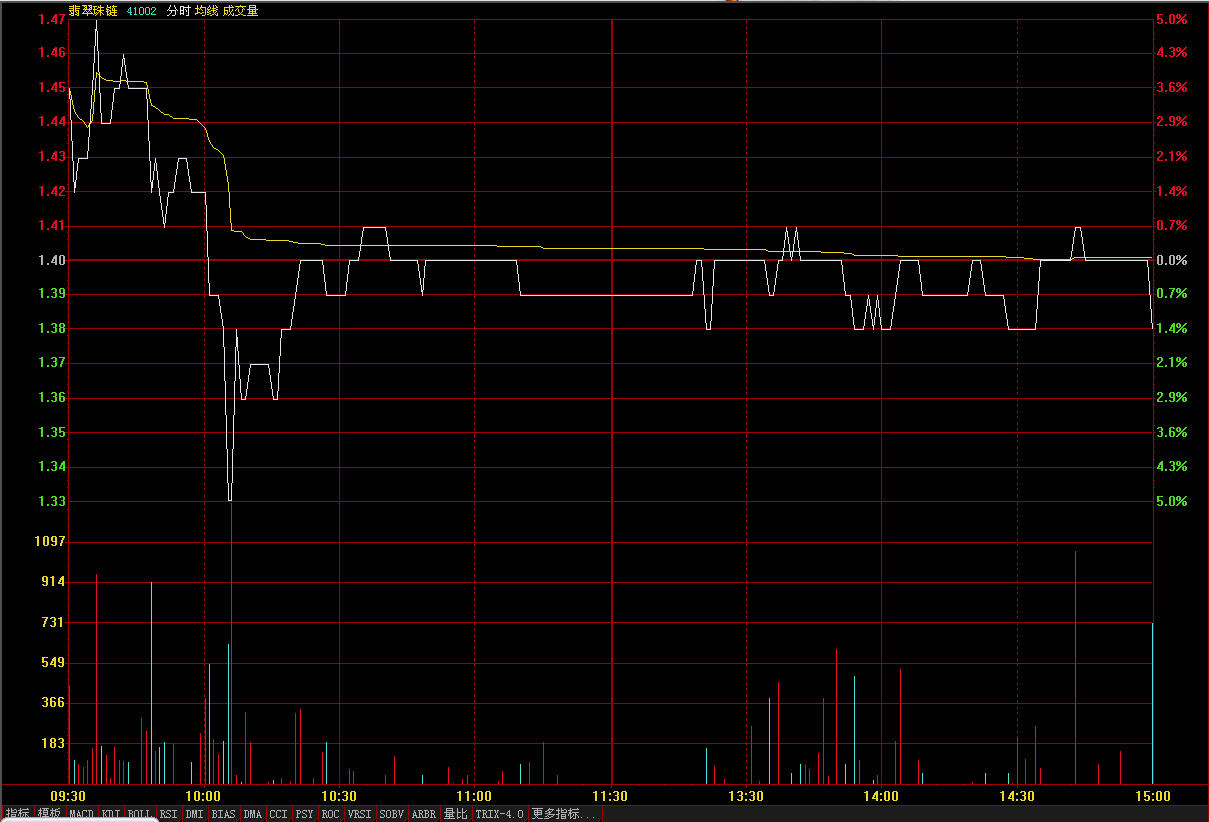This screenshot has height=822, width=1209.
Task: Select the CCI indicator tab
Action: [x=278, y=814]
